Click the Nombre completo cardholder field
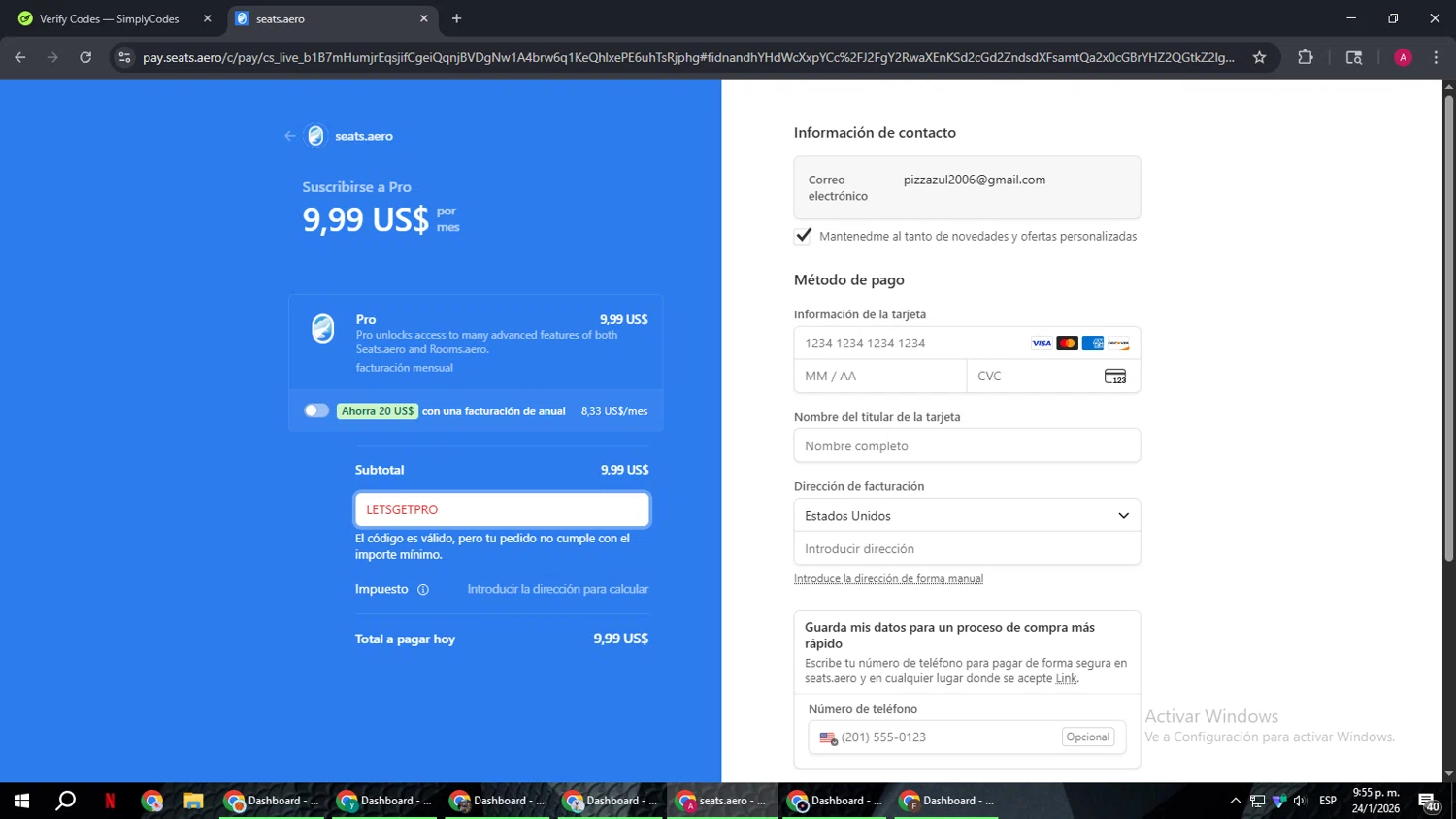This screenshot has width=1456, height=819. coord(967,445)
